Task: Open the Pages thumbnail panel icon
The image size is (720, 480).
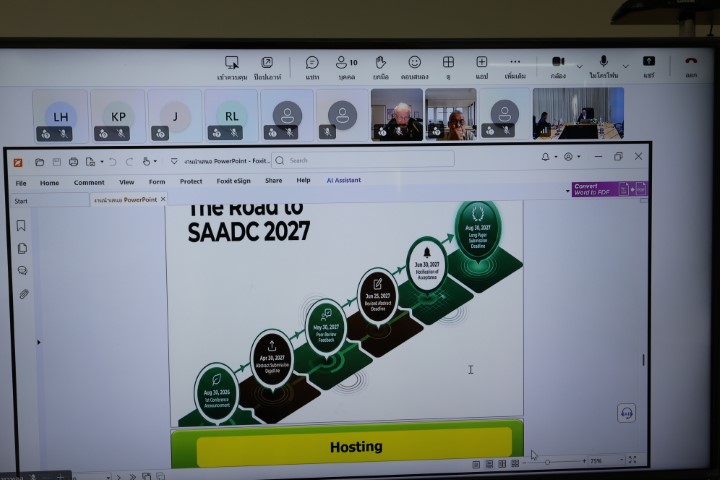Action: coord(22,248)
